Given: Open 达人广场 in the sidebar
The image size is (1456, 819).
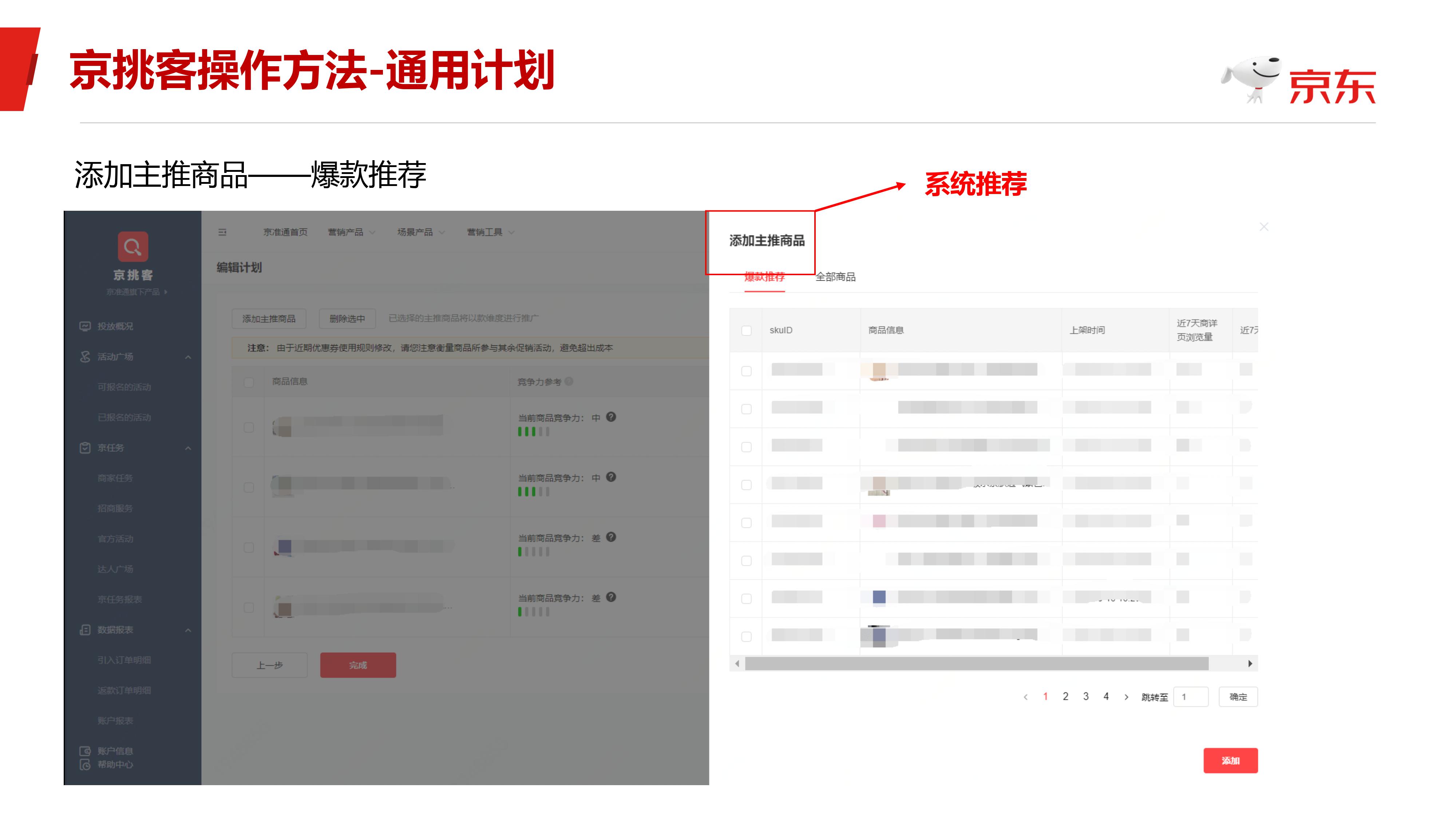Looking at the screenshot, I should (115, 569).
